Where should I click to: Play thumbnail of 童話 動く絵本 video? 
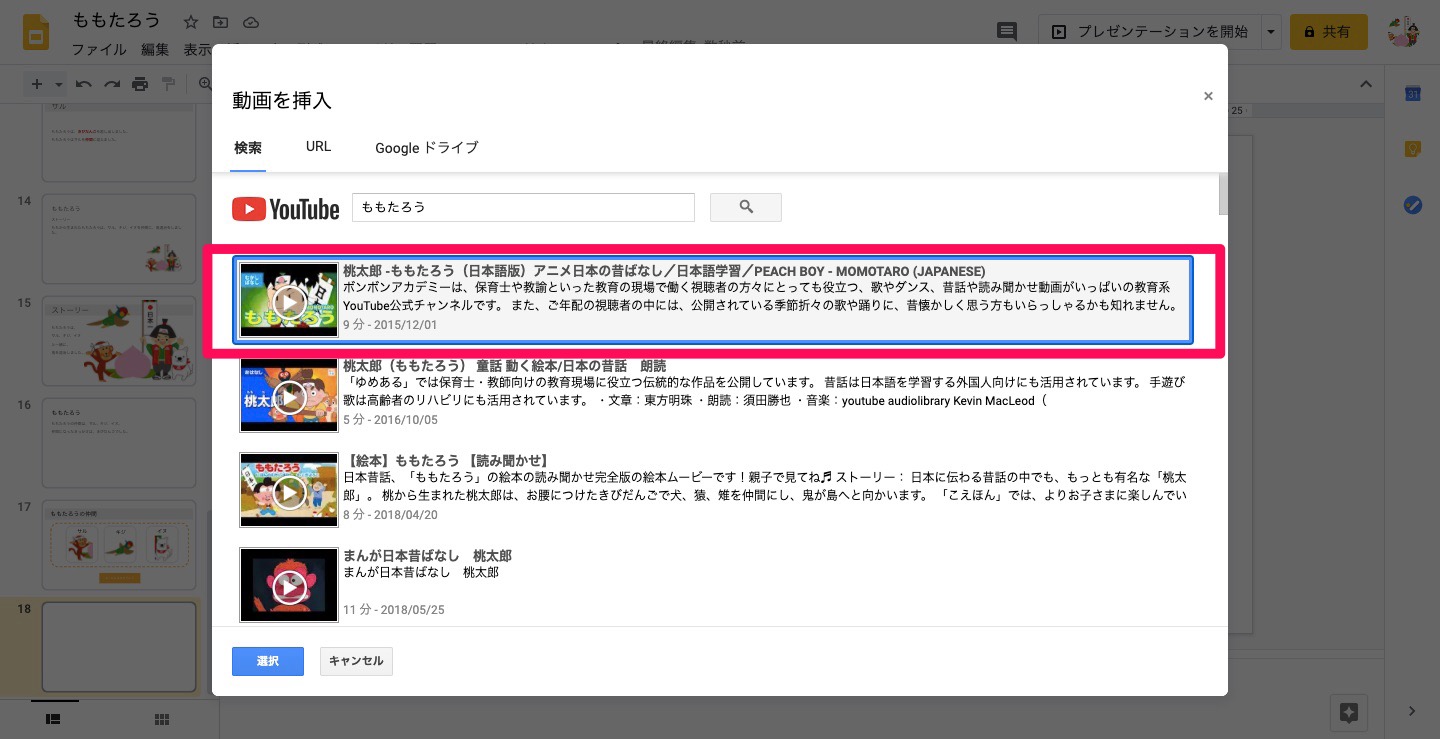(x=289, y=396)
